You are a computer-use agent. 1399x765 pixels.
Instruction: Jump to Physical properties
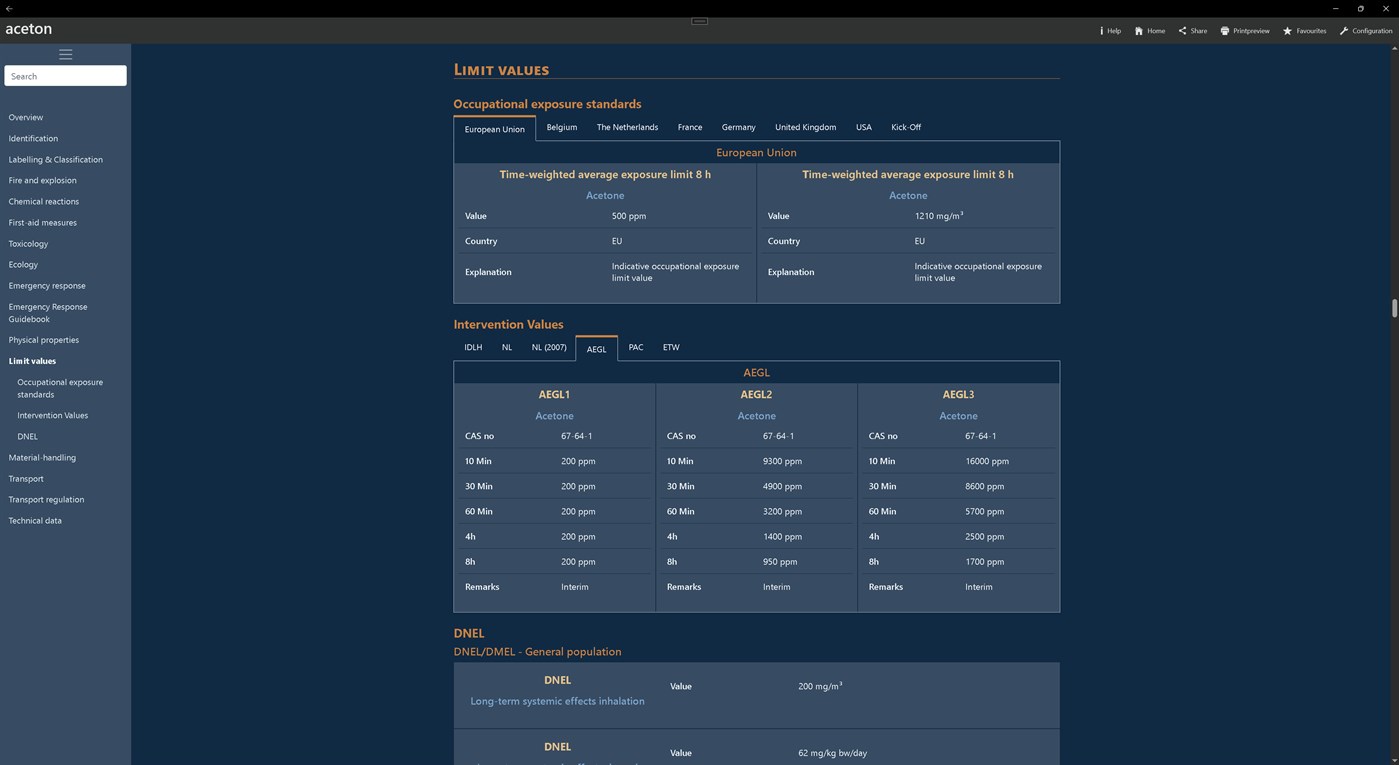click(x=44, y=340)
